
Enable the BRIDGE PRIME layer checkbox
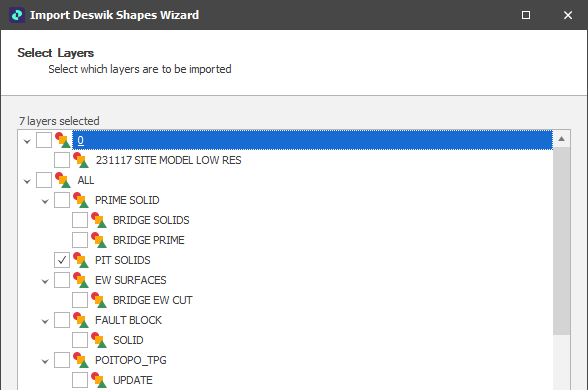[80, 240]
